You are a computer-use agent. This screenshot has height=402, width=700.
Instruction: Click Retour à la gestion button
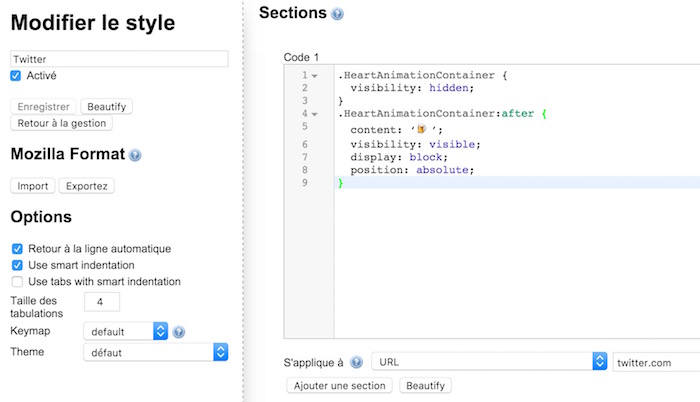(61, 123)
